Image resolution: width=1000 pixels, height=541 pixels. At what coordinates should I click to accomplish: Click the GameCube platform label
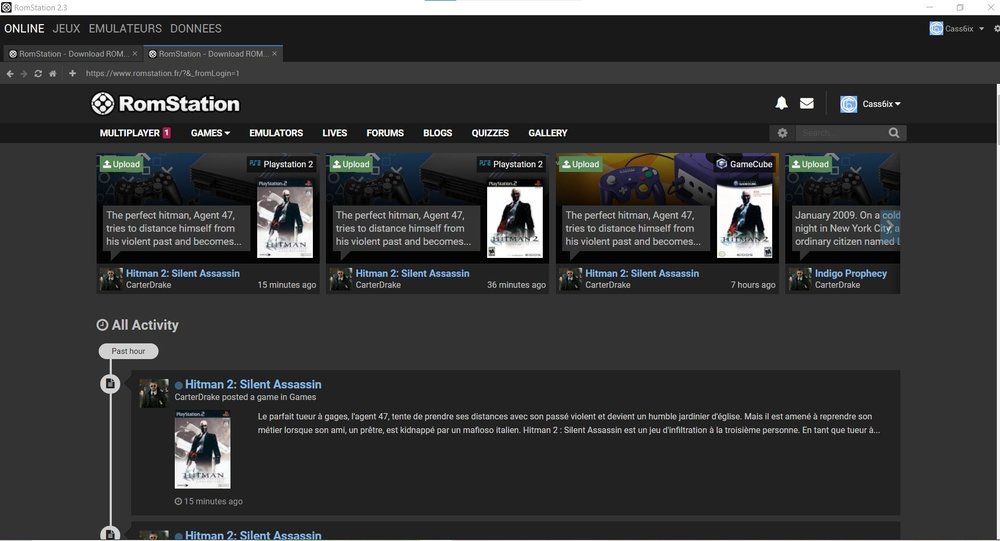pyautogui.click(x=744, y=164)
